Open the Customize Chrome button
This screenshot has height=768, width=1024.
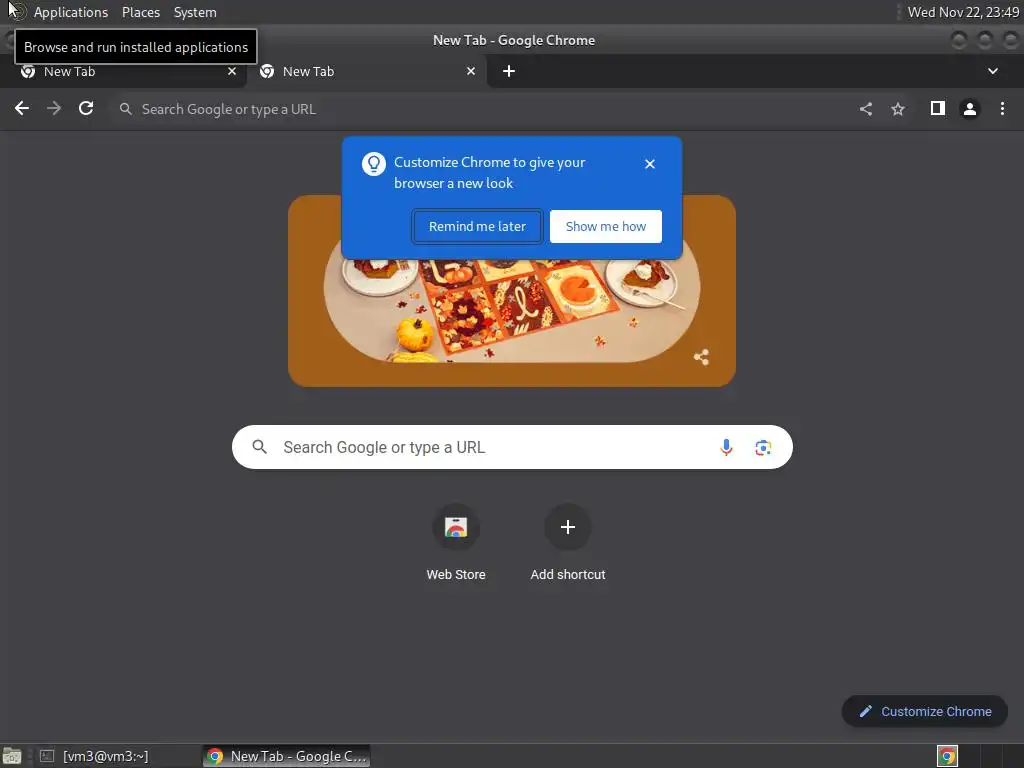point(925,711)
